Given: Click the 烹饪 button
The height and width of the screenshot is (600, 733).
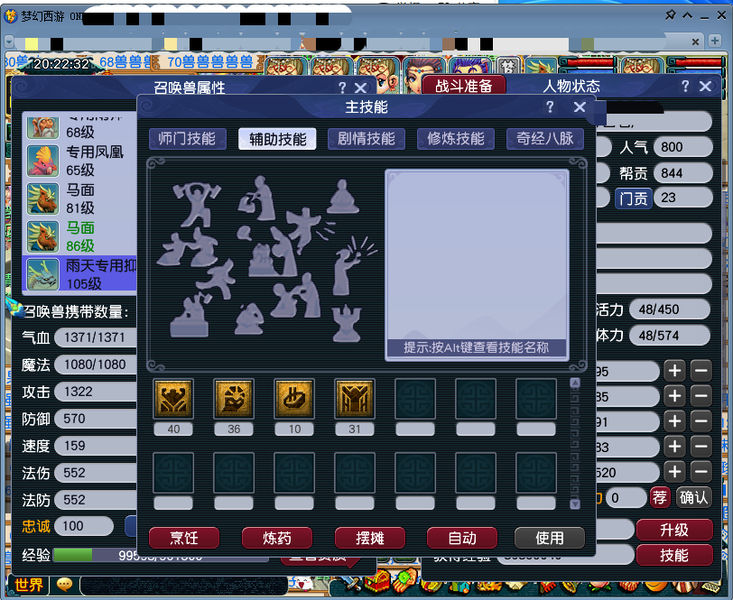Looking at the screenshot, I should 184,538.
